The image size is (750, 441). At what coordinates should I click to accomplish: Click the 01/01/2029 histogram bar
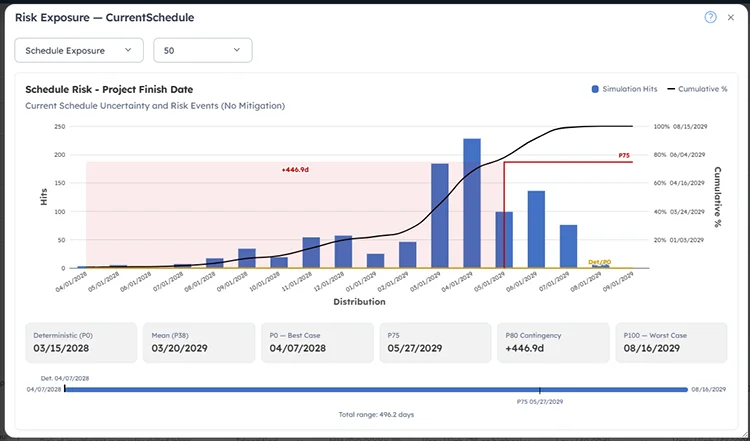375,261
